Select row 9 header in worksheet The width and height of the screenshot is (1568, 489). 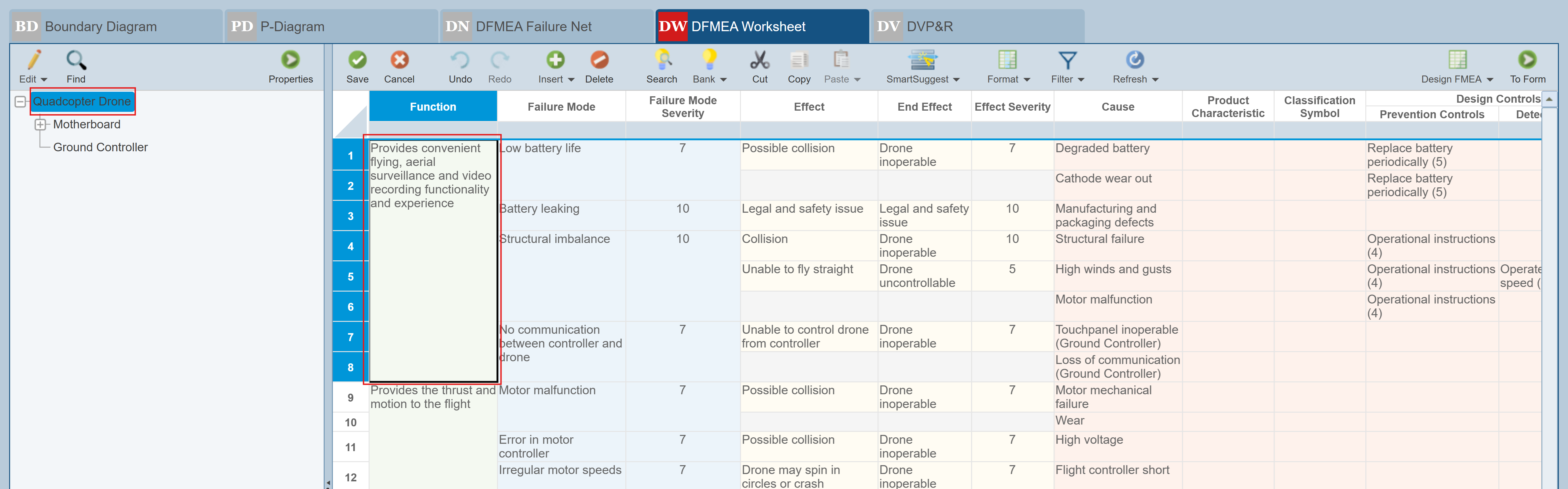point(351,398)
